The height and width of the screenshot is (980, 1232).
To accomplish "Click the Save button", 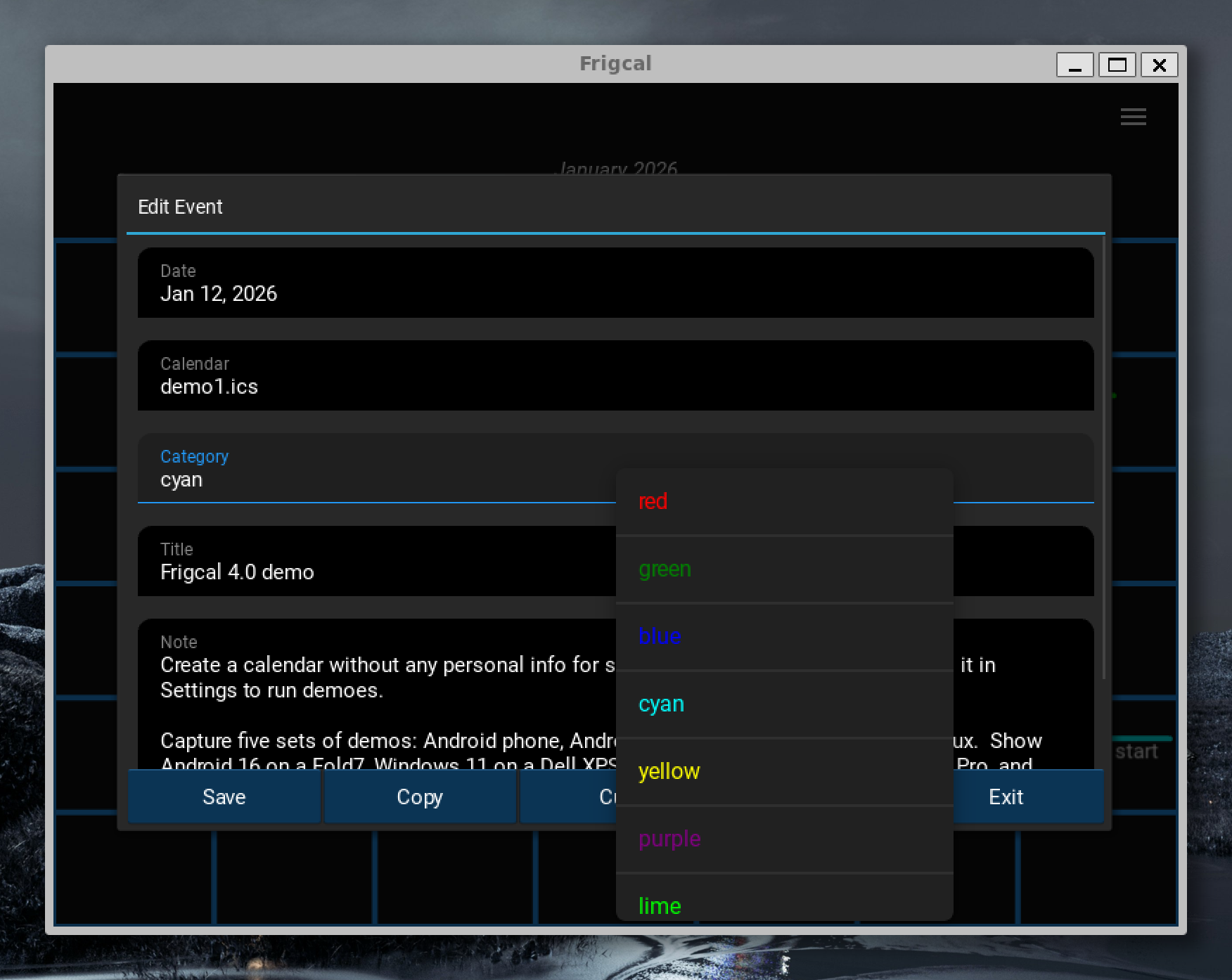I will (x=224, y=797).
